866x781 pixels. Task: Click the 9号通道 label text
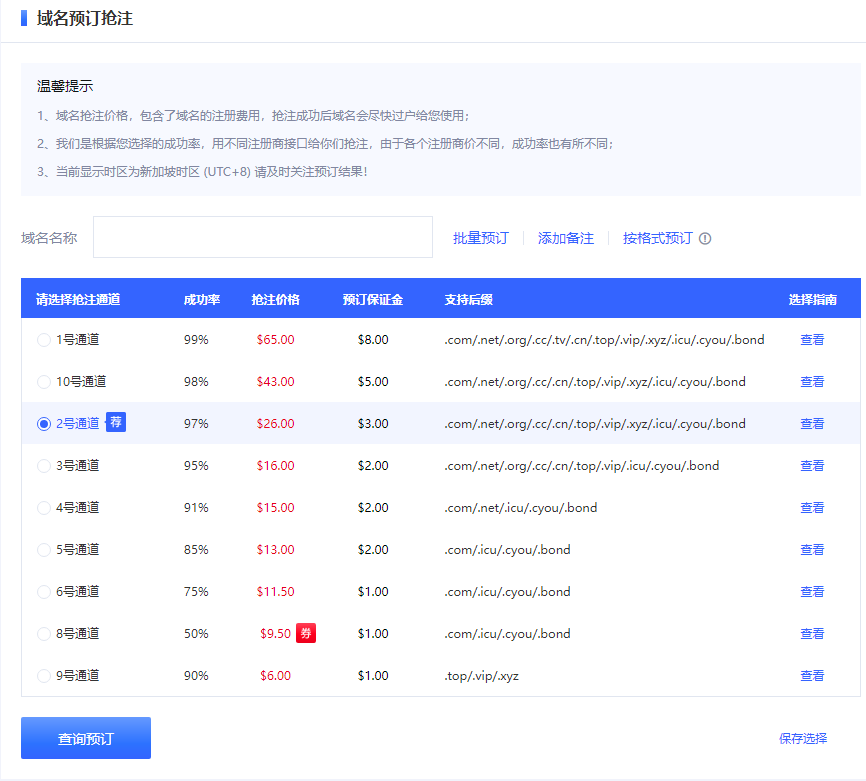(77, 676)
